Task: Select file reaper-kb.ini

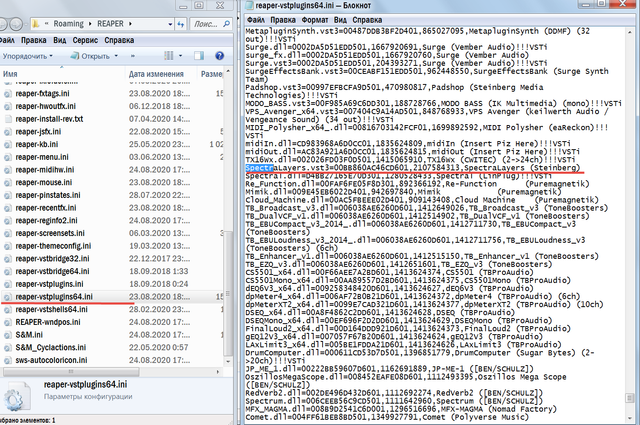Action: [x=37, y=144]
